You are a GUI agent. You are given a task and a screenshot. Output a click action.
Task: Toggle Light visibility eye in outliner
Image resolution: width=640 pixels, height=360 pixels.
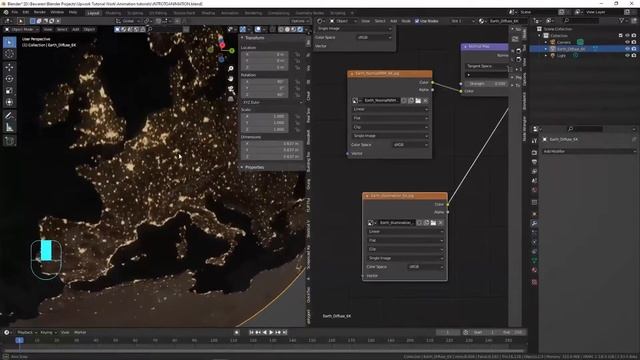pos(627,56)
